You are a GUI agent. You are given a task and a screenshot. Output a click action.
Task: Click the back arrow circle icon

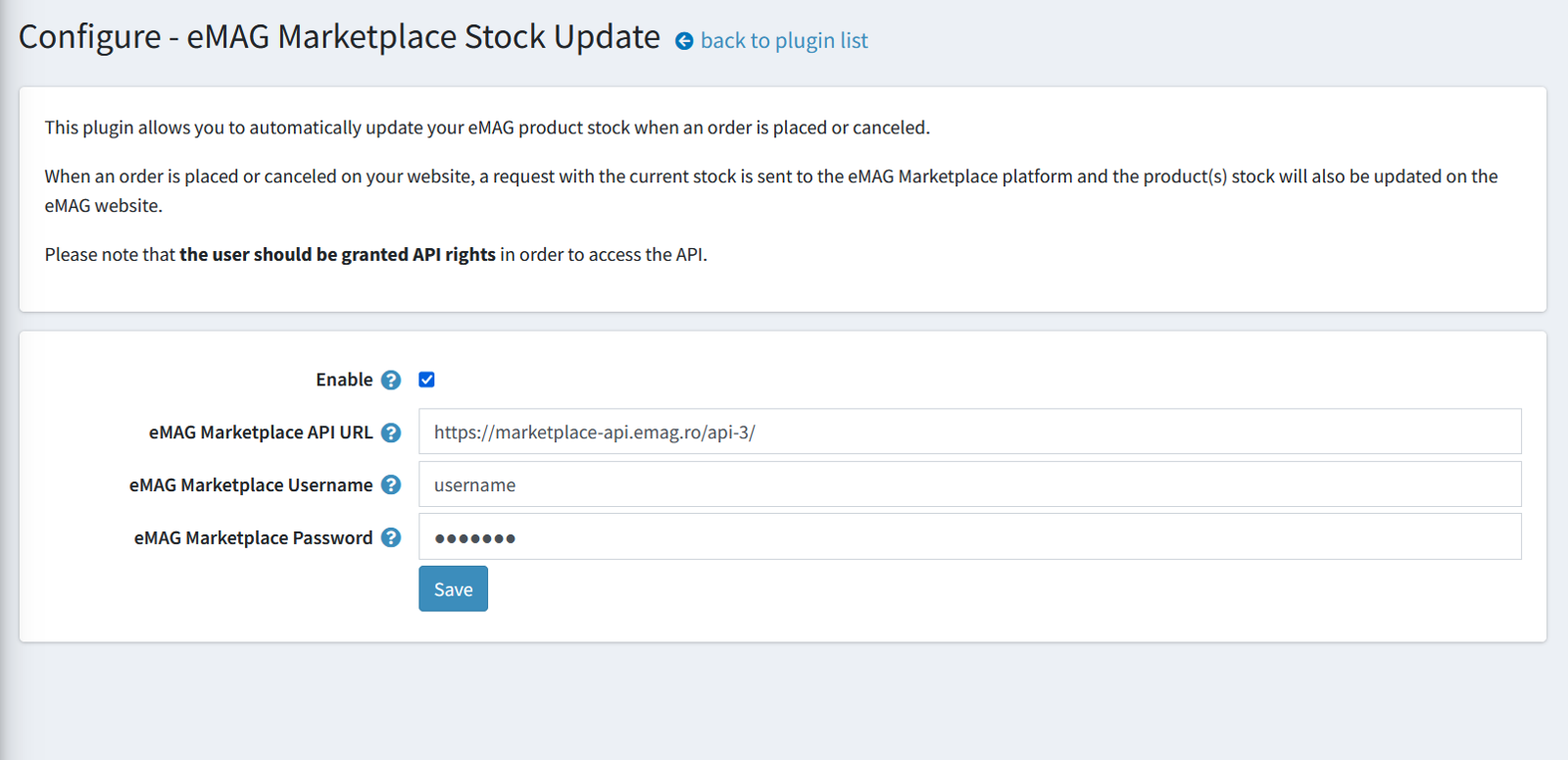point(684,41)
